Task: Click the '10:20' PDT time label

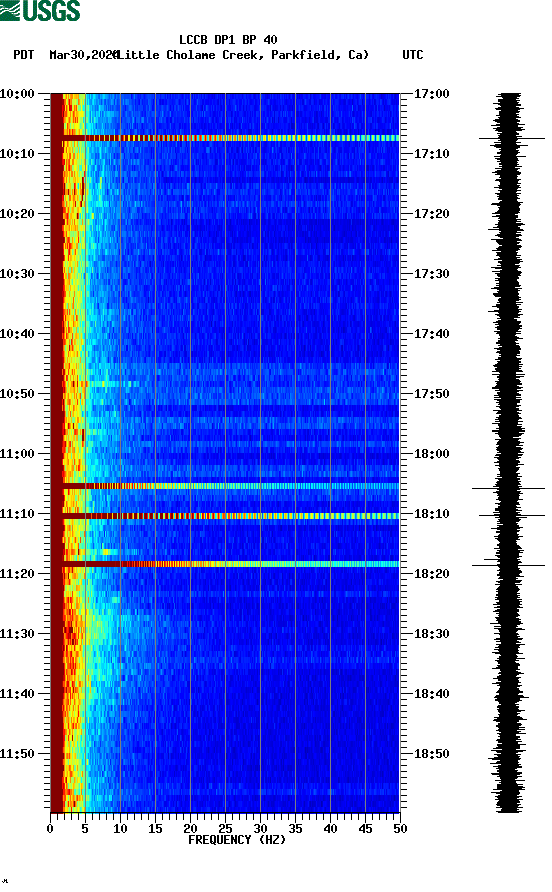Action: click(17, 214)
